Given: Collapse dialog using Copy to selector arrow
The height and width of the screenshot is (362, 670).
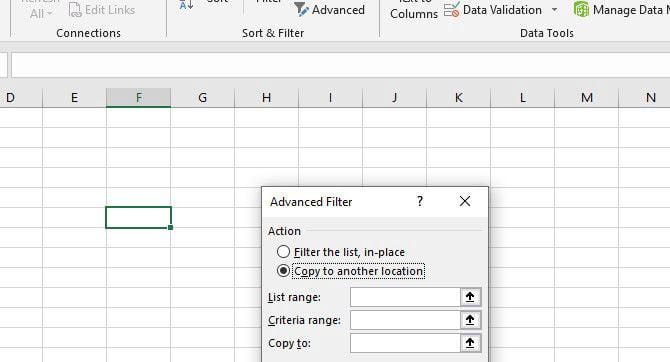Looking at the screenshot, I should coord(470,343).
